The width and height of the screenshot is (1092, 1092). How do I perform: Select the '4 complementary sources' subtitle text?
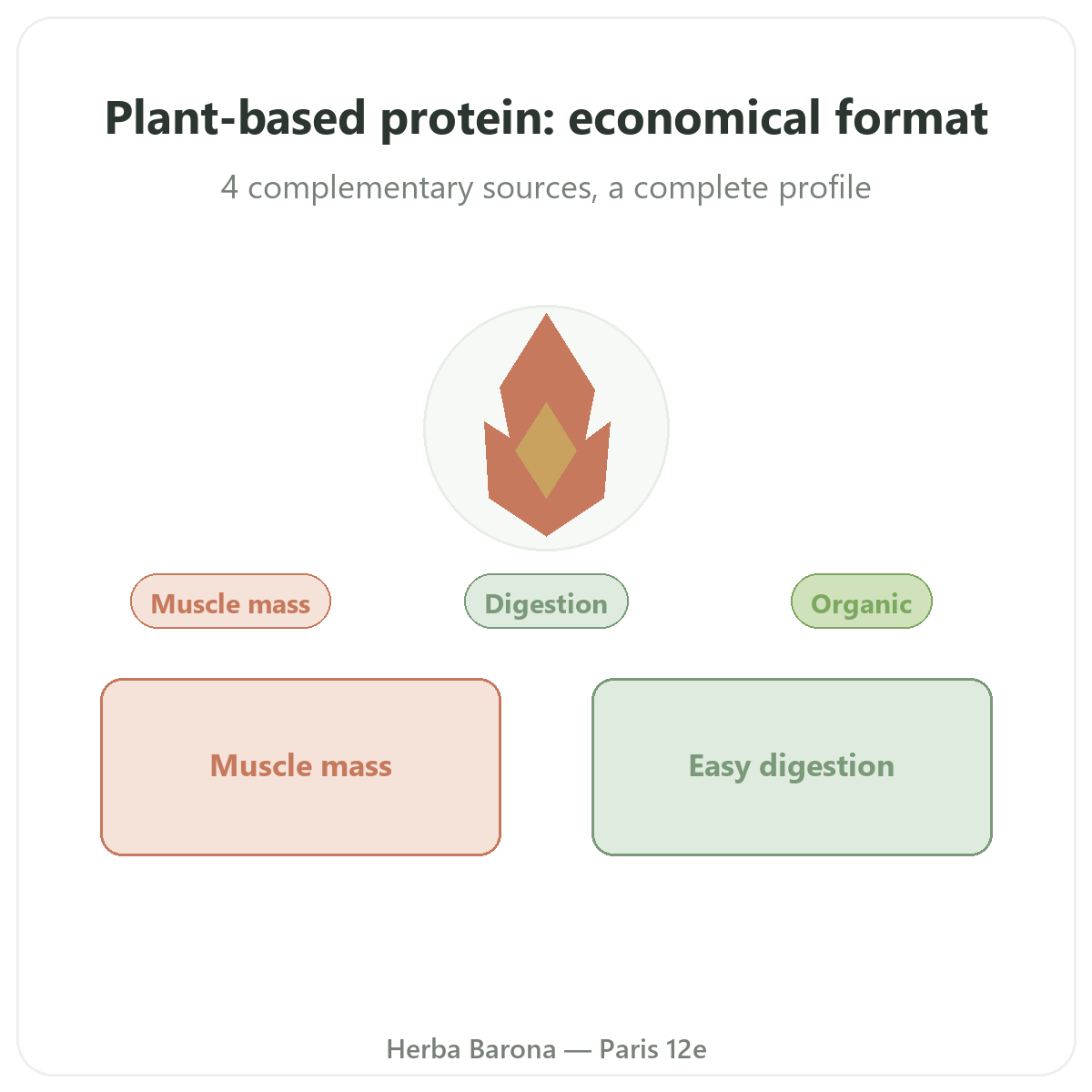409,188
